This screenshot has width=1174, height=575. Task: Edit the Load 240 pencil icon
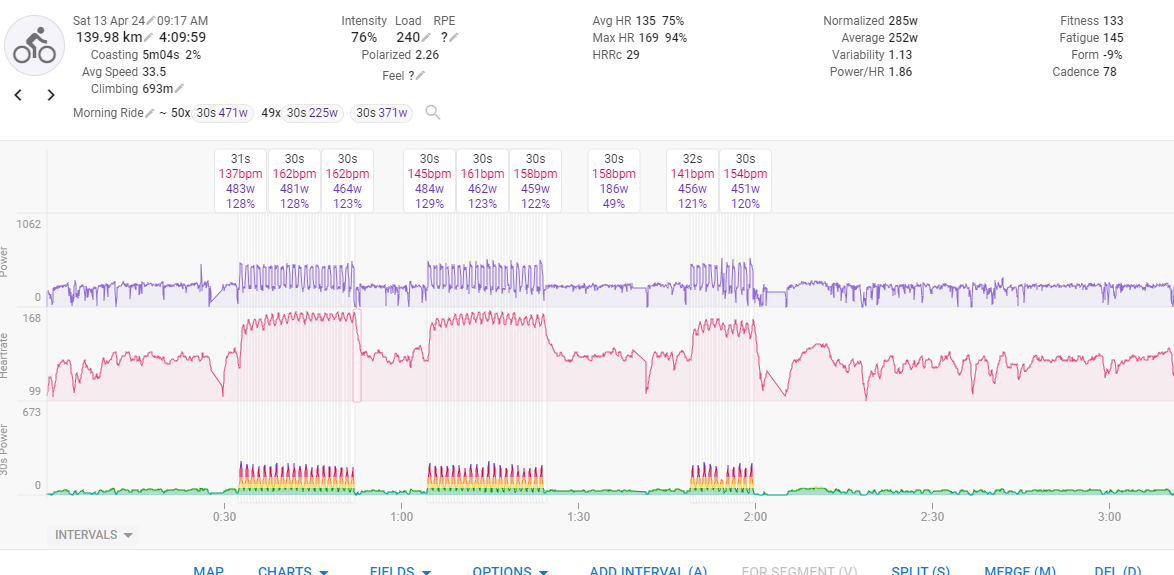426,38
